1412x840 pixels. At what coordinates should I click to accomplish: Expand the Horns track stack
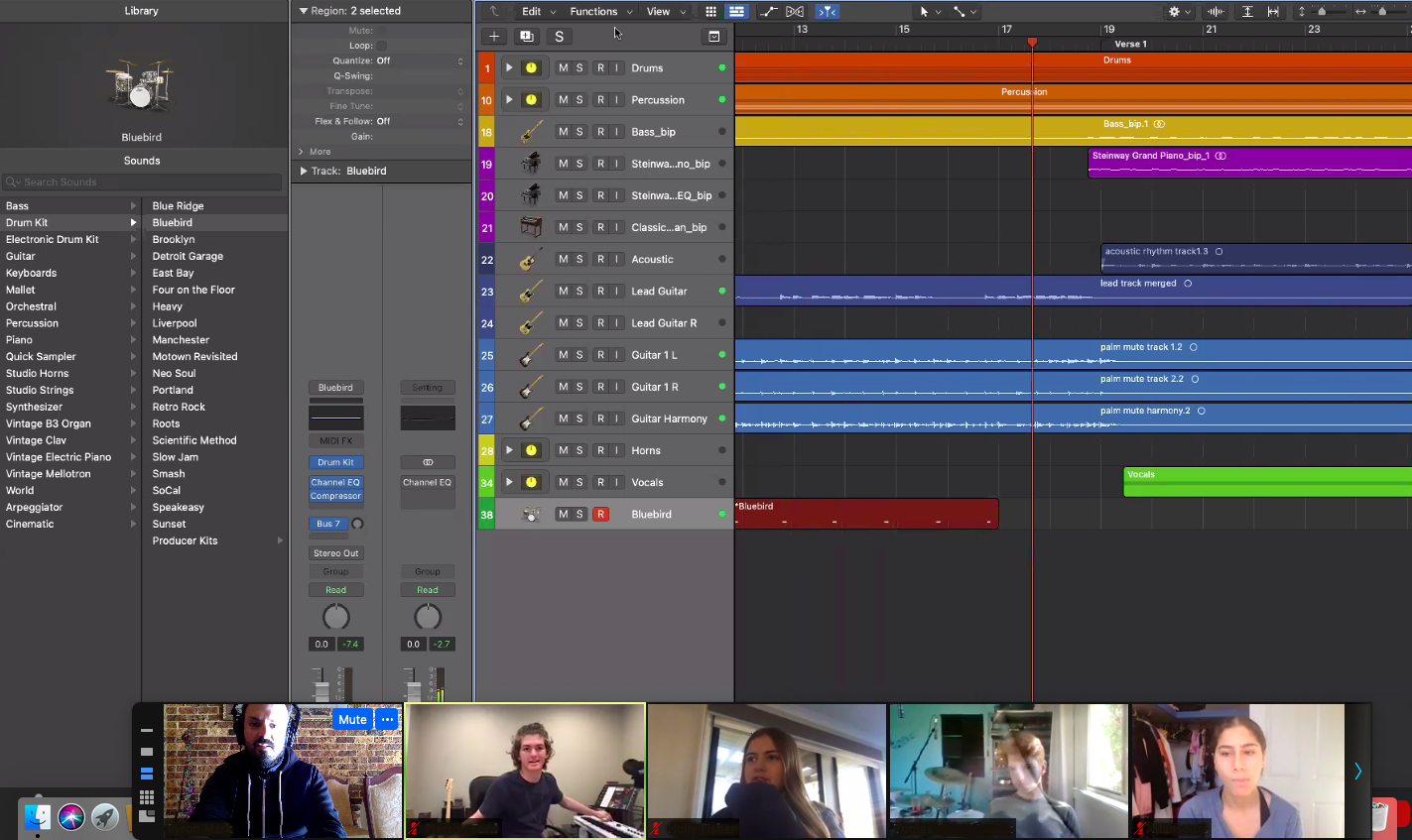click(x=509, y=450)
